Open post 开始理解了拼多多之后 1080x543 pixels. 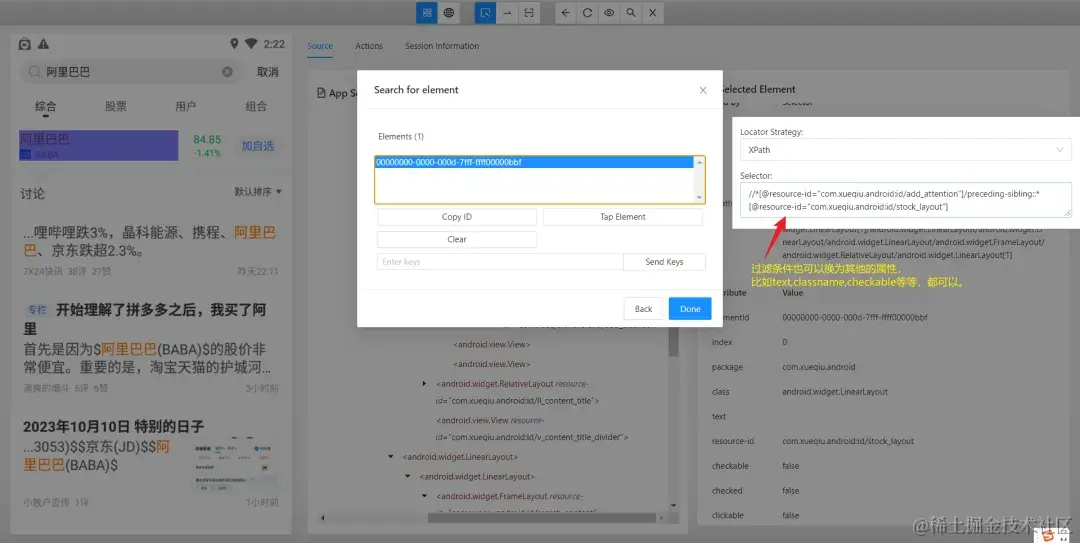pyautogui.click(x=151, y=349)
